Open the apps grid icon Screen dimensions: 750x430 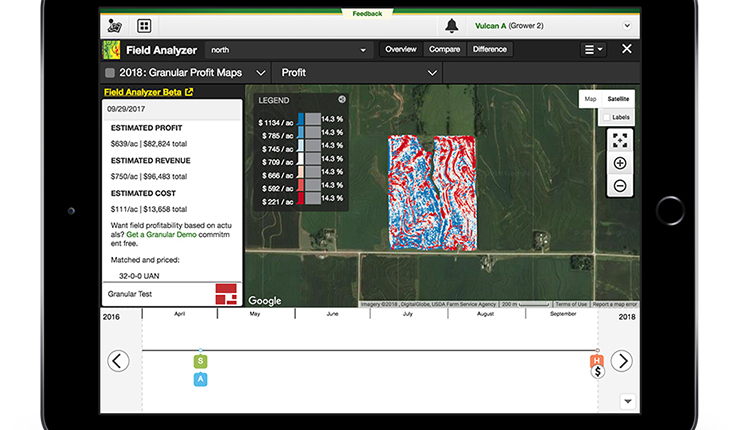coord(144,26)
